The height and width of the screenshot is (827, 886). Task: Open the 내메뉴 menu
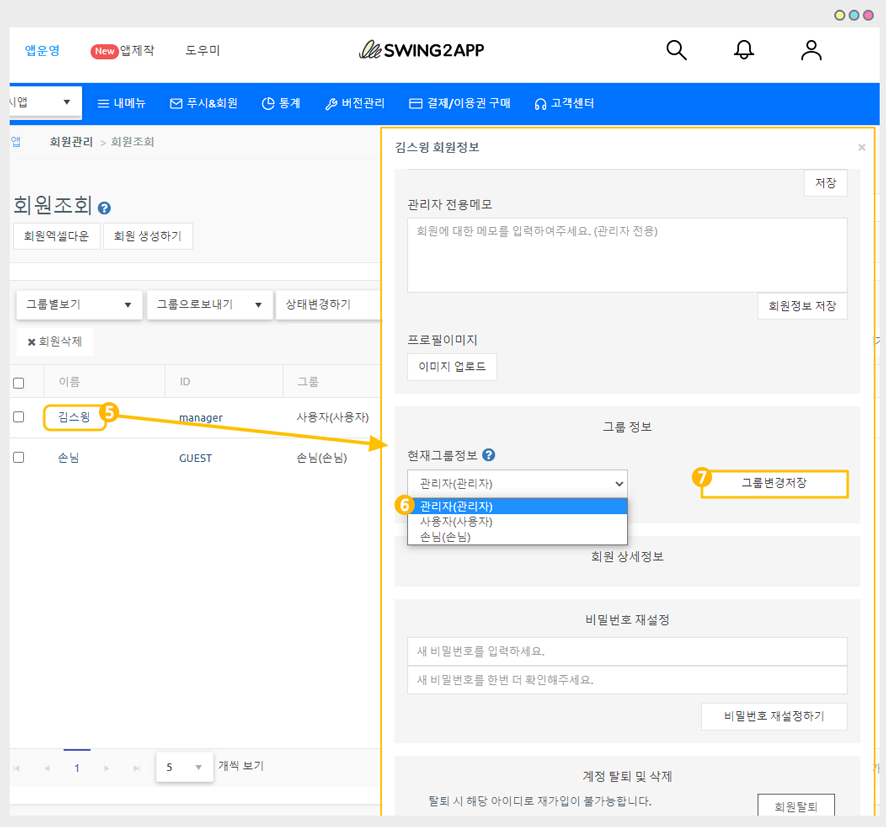pos(121,103)
